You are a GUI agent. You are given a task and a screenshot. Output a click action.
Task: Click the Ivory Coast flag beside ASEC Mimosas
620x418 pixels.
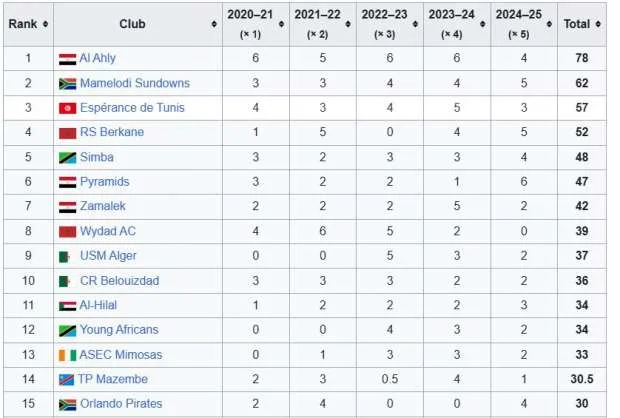tap(68, 355)
